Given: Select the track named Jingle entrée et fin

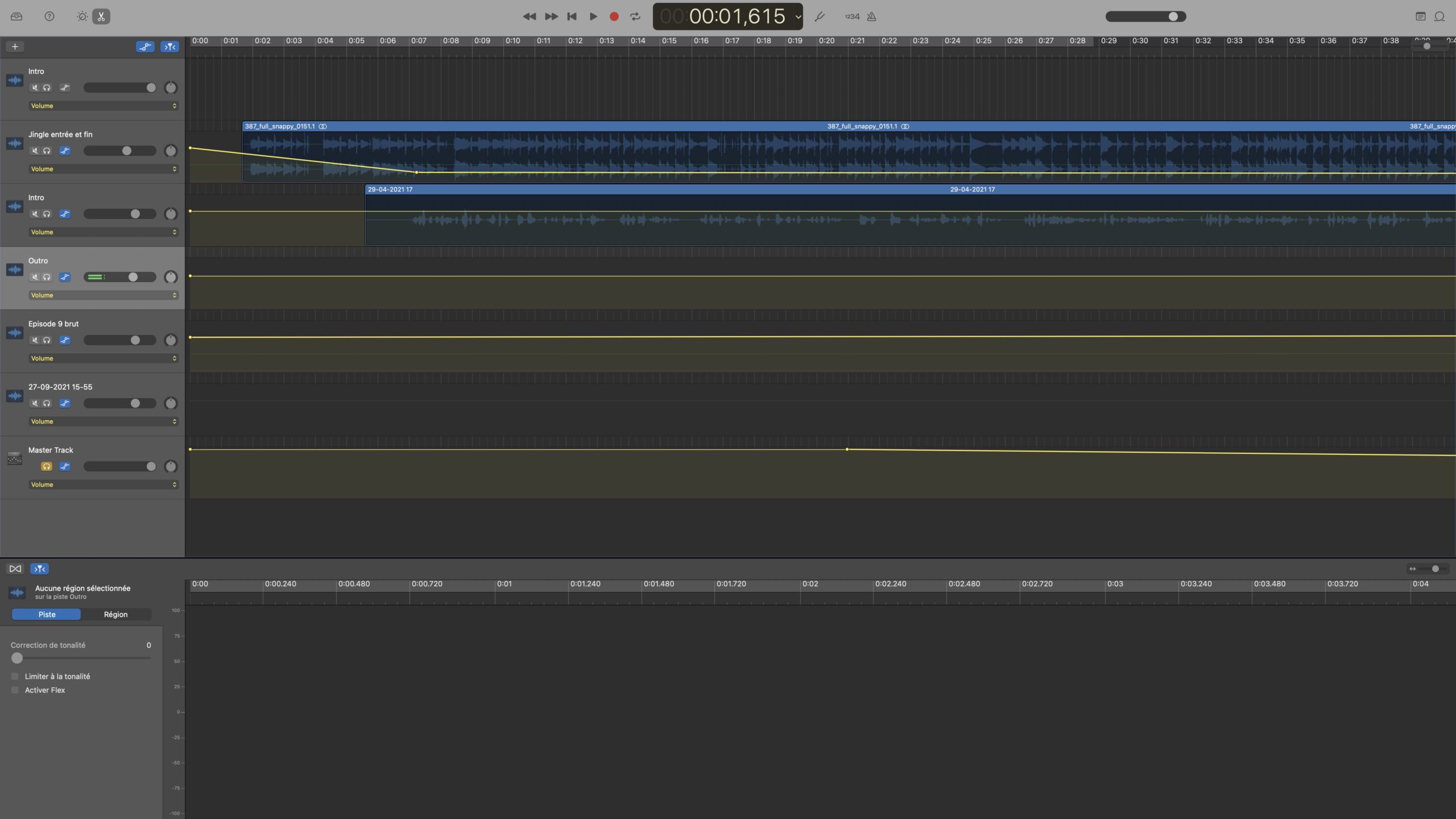Looking at the screenshot, I should [60, 134].
